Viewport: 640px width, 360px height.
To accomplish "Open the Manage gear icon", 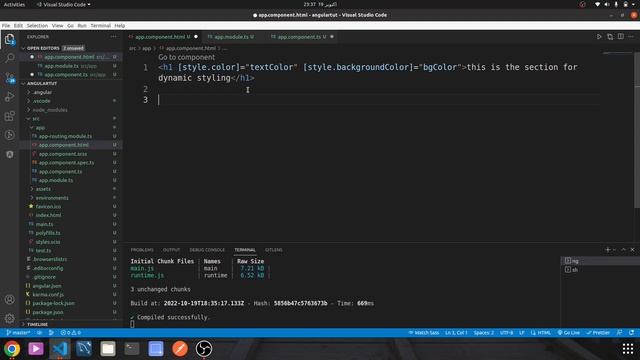I will click(9, 318).
